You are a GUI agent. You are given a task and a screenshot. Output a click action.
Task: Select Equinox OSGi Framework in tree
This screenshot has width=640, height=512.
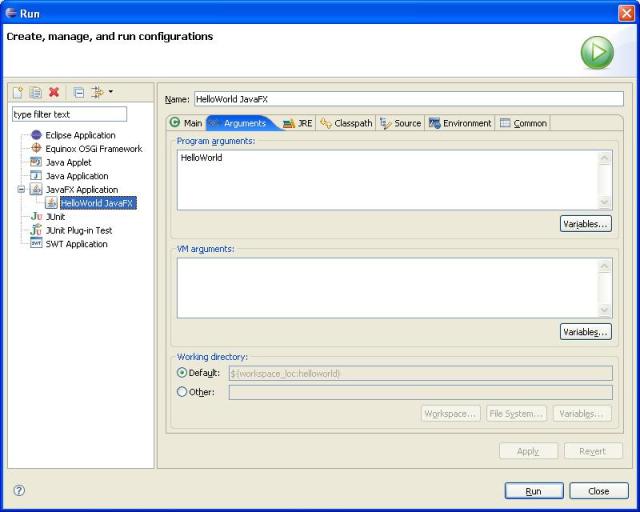[x=94, y=149]
